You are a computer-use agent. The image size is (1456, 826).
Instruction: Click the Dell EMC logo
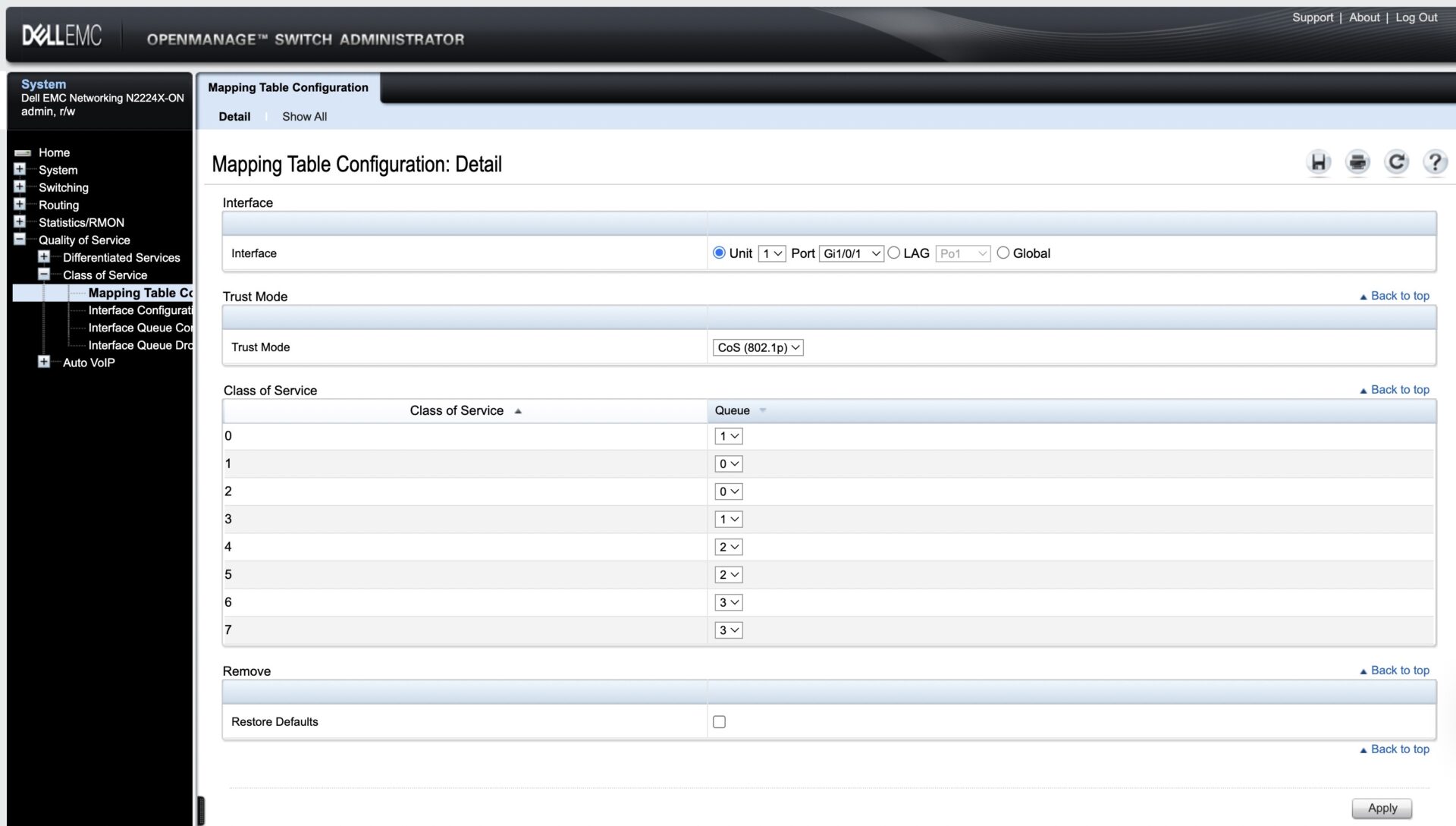tap(61, 35)
